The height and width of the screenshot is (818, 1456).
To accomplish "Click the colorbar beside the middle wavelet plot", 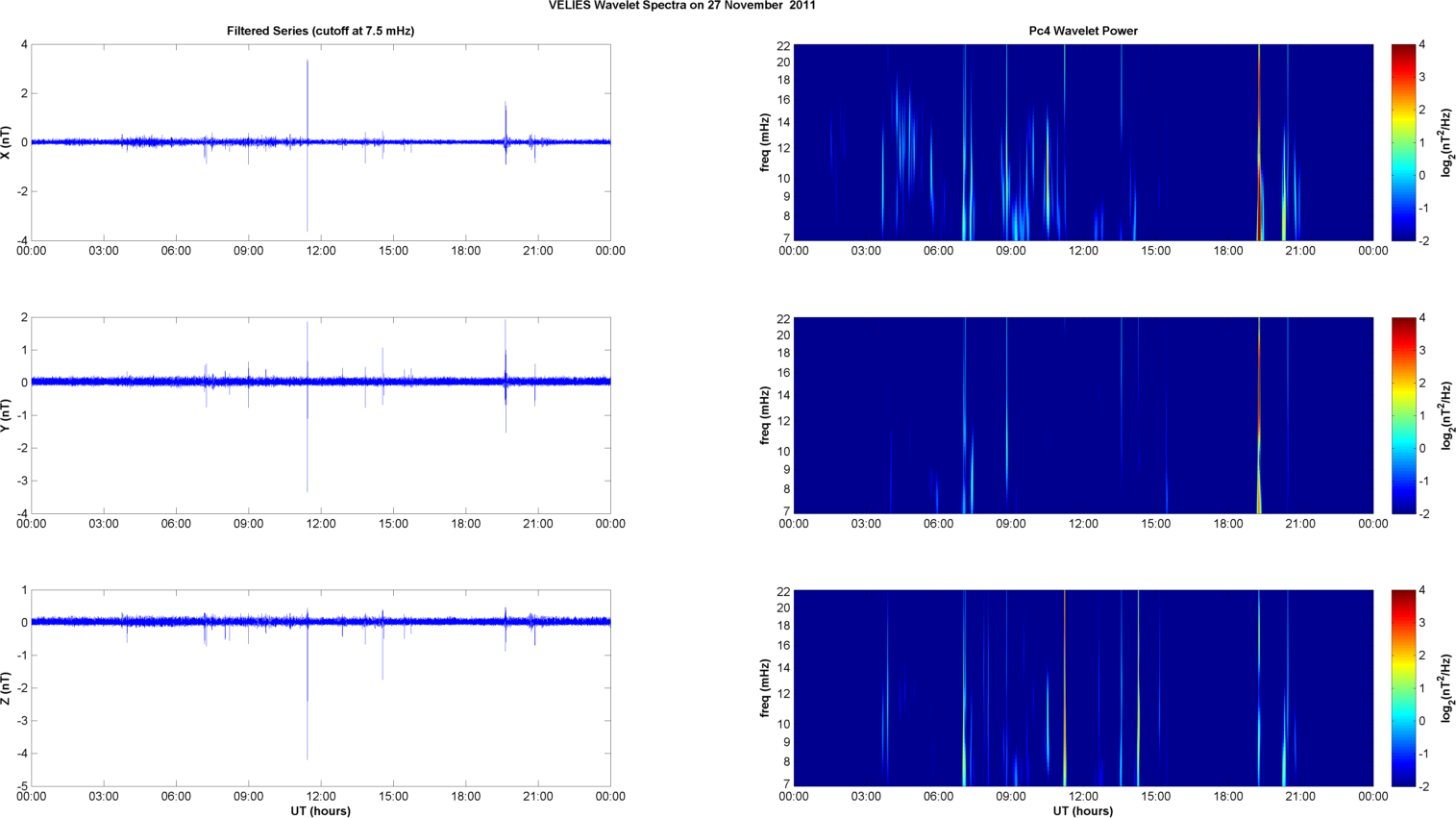I will [x=1403, y=415].
